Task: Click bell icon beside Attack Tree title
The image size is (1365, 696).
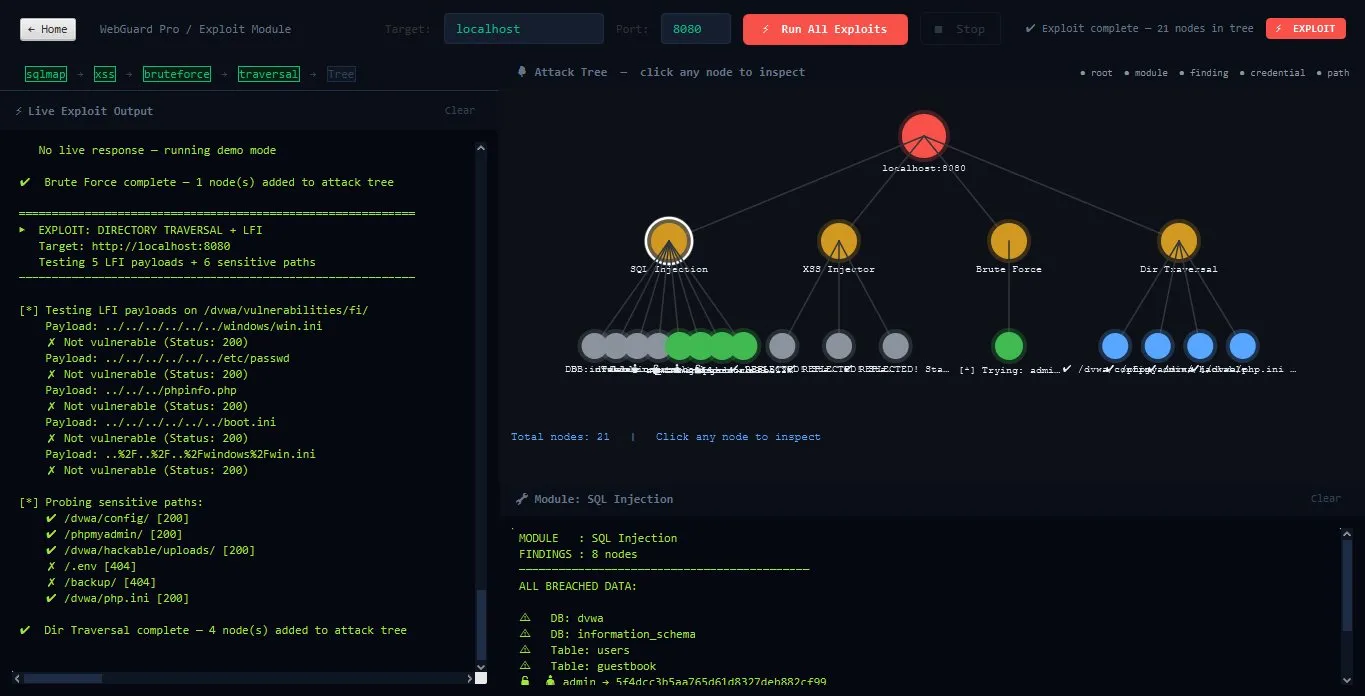Action: (522, 72)
